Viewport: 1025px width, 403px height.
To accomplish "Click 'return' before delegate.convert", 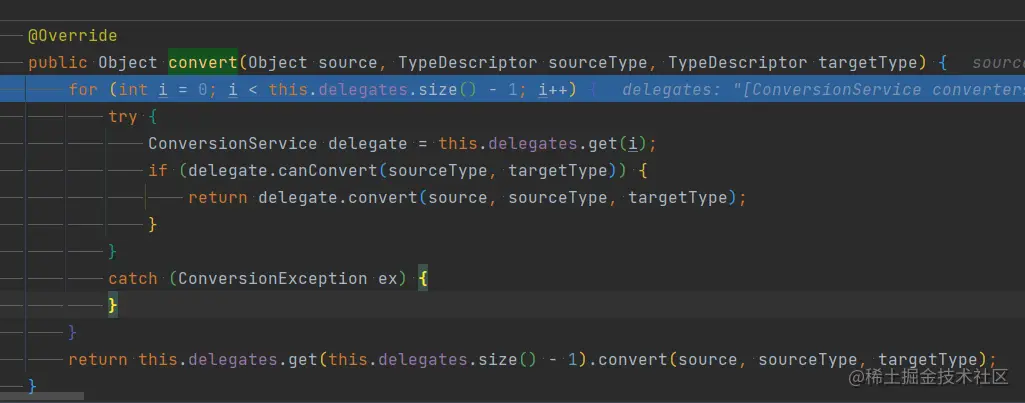I will click(218, 198).
